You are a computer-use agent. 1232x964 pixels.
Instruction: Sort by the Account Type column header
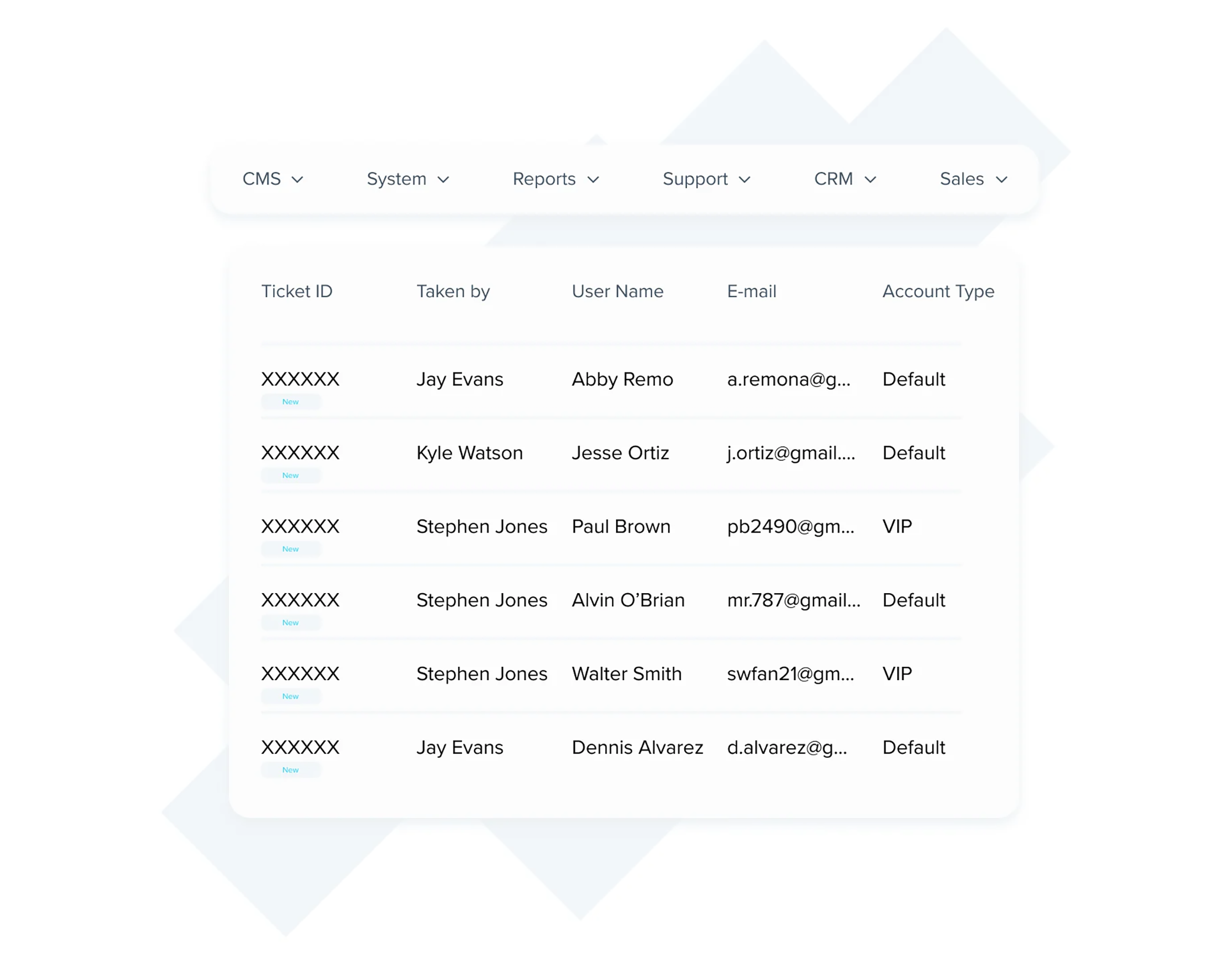tap(938, 292)
